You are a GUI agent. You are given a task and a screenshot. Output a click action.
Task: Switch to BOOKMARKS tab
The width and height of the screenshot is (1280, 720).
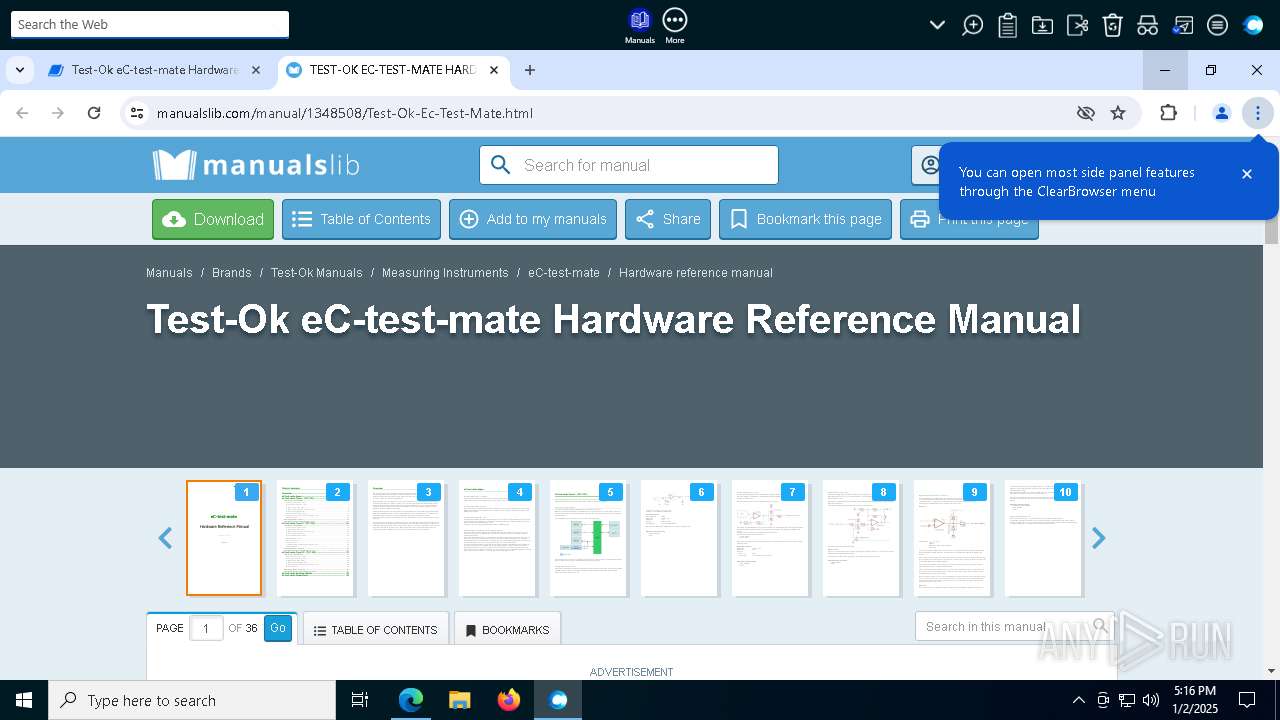[x=507, y=630]
